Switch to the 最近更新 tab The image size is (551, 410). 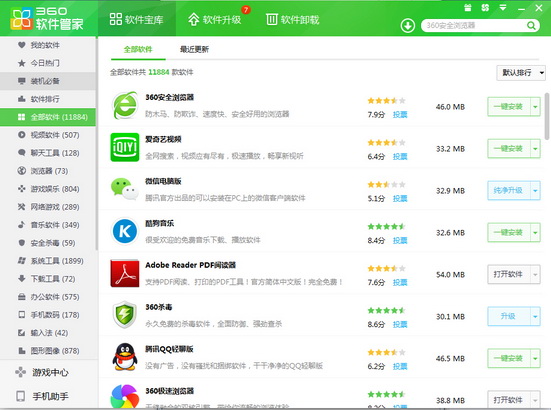coord(194,49)
